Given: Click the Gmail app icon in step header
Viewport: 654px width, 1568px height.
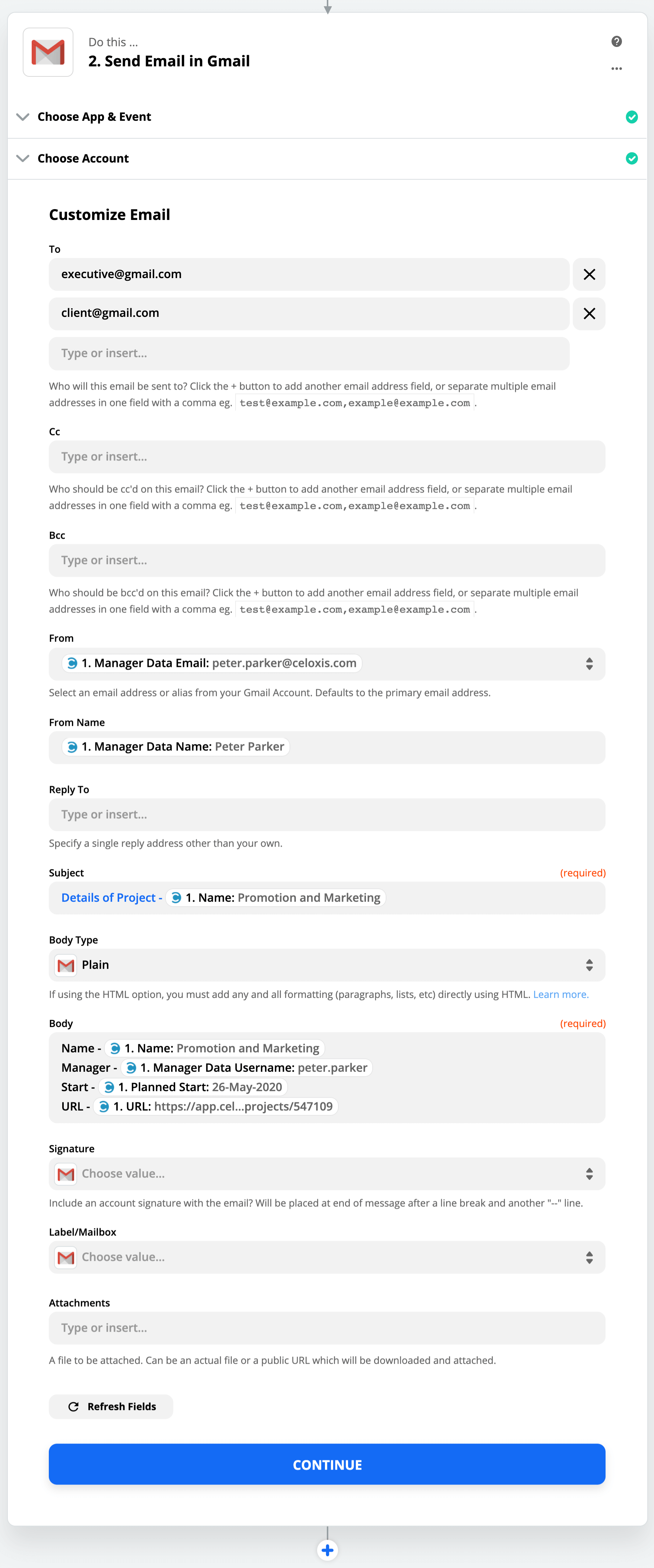Looking at the screenshot, I should [x=48, y=52].
